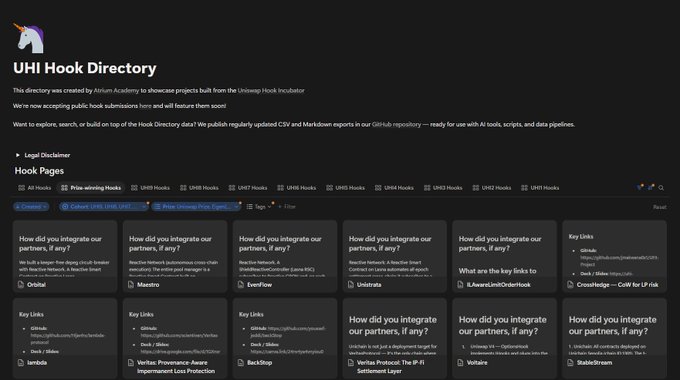680x380 pixels.
Task: Click the page icon beside Maestro
Action: pos(131,285)
